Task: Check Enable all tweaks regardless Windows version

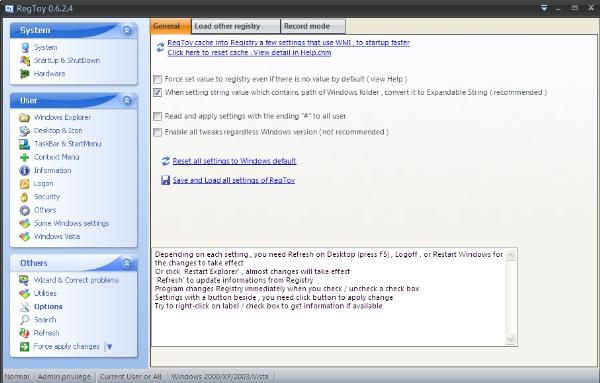Action: coord(157,132)
